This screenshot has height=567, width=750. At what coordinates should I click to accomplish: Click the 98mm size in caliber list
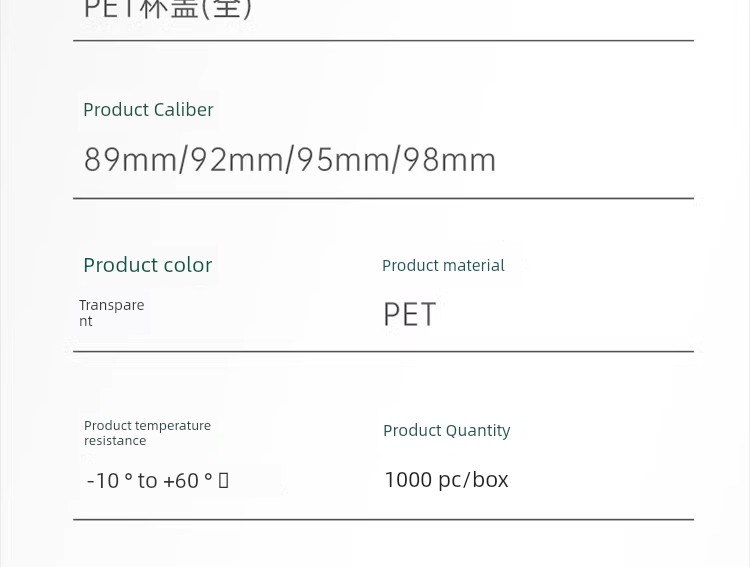point(450,160)
